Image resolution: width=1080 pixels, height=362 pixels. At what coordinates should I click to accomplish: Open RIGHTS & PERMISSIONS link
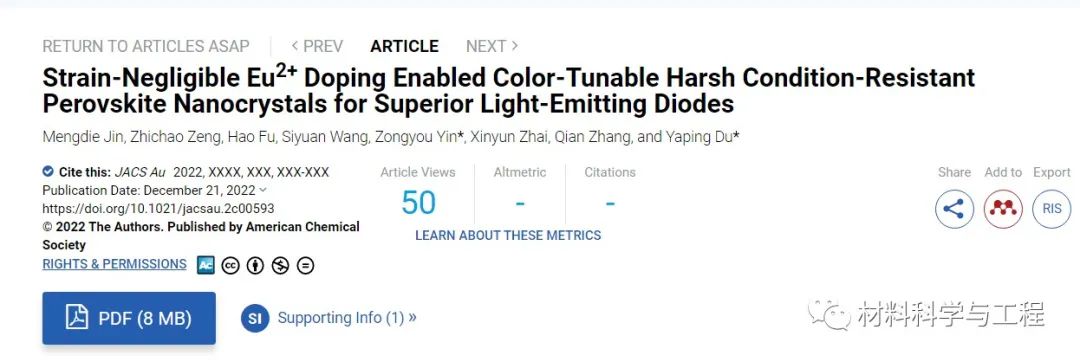tap(114, 264)
